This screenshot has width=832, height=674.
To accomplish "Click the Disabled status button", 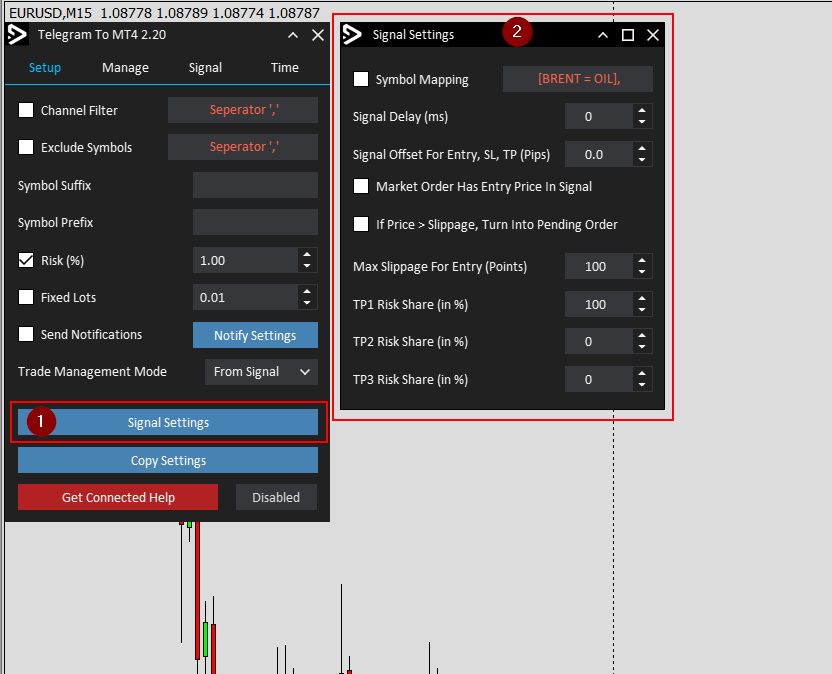I will [x=276, y=497].
